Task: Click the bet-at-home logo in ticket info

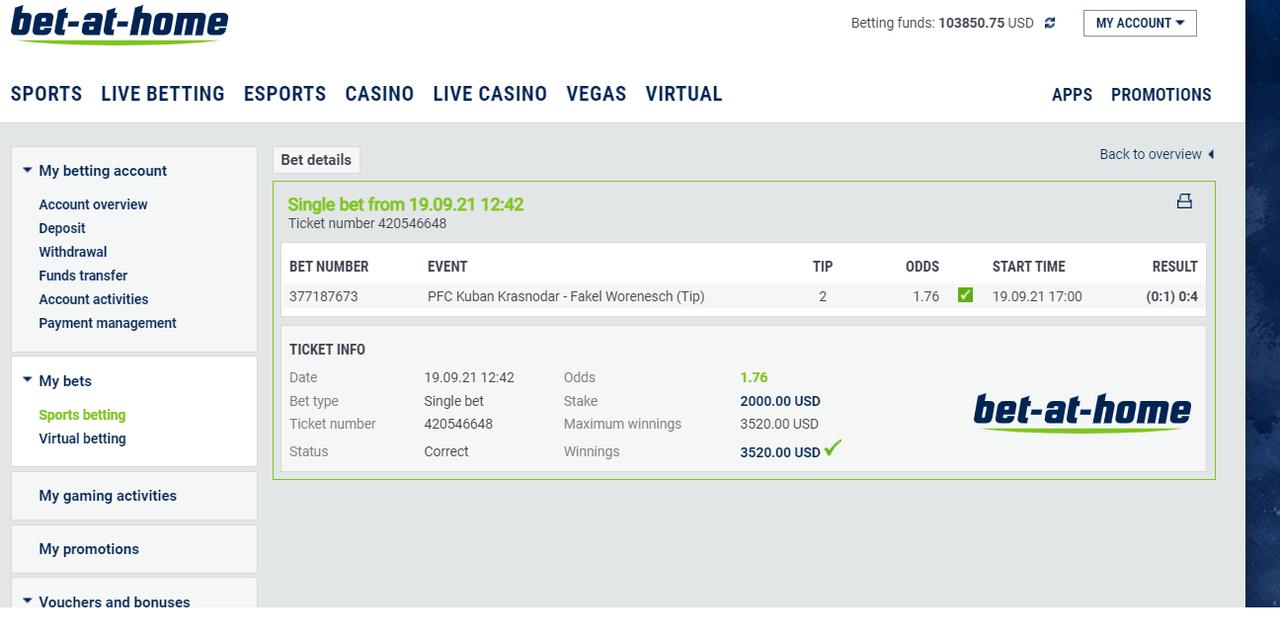Action: tap(1082, 412)
